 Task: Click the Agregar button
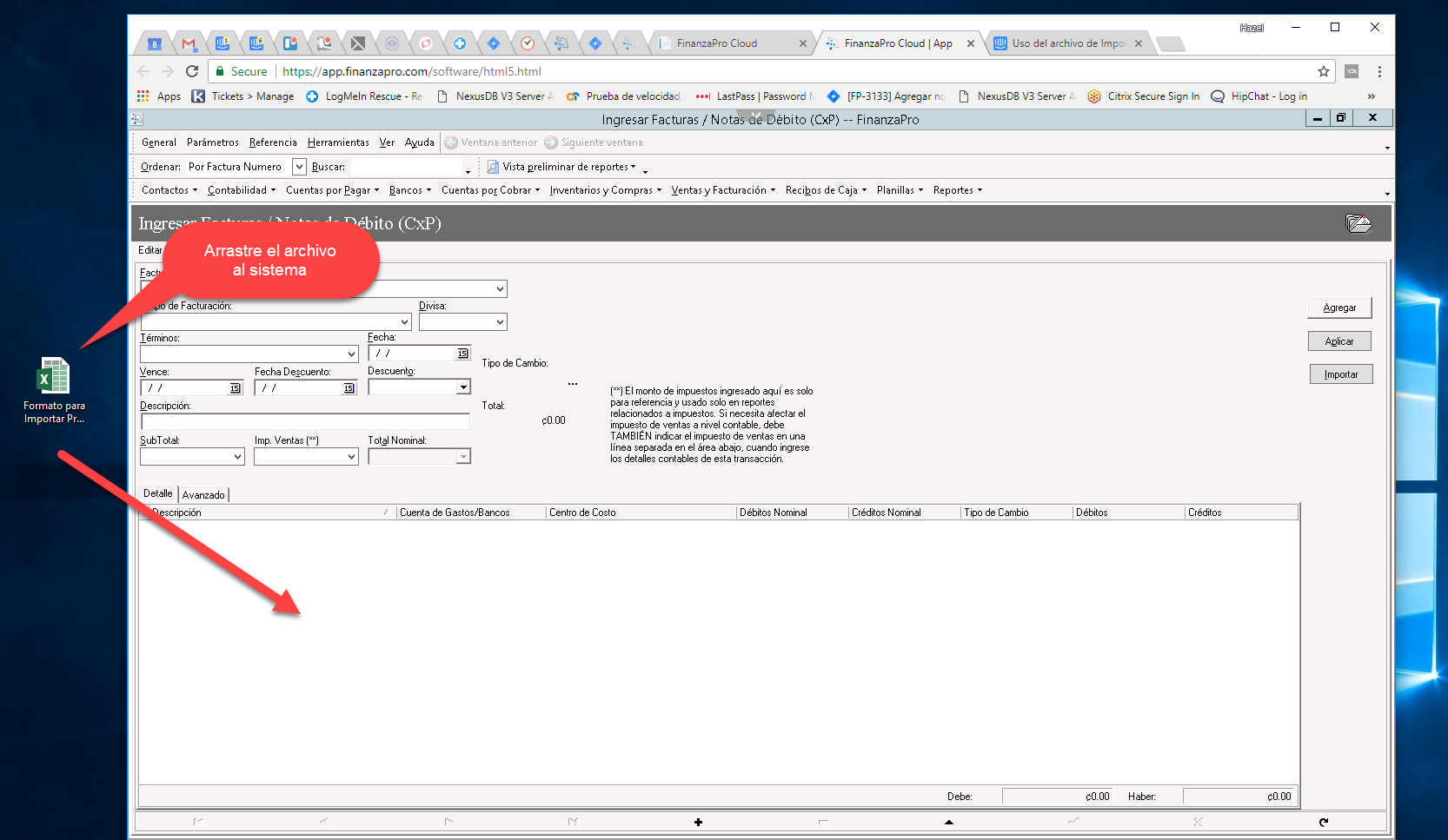click(x=1339, y=308)
